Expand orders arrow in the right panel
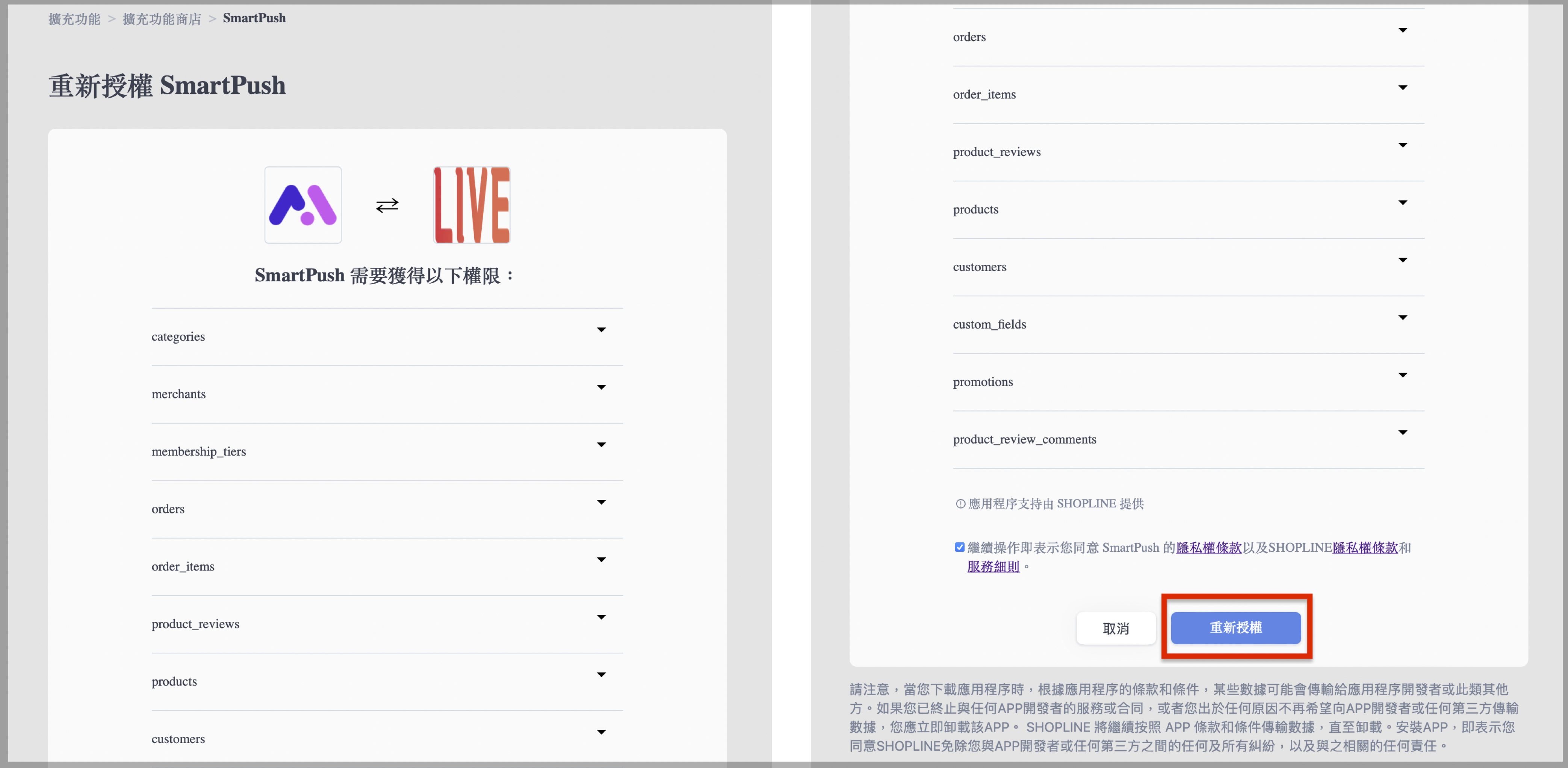 tap(1402, 30)
